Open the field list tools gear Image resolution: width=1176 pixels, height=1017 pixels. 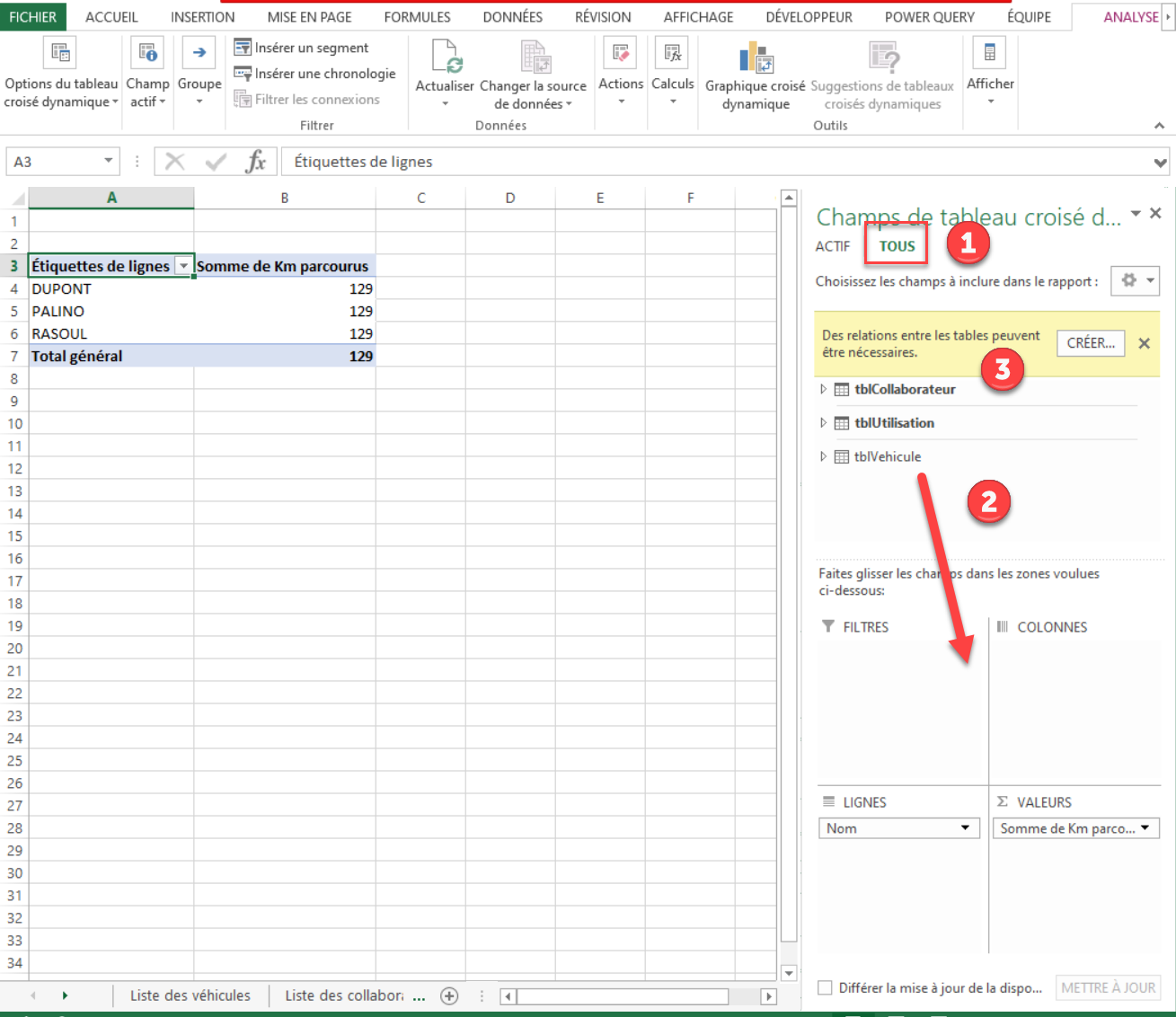point(1136,280)
